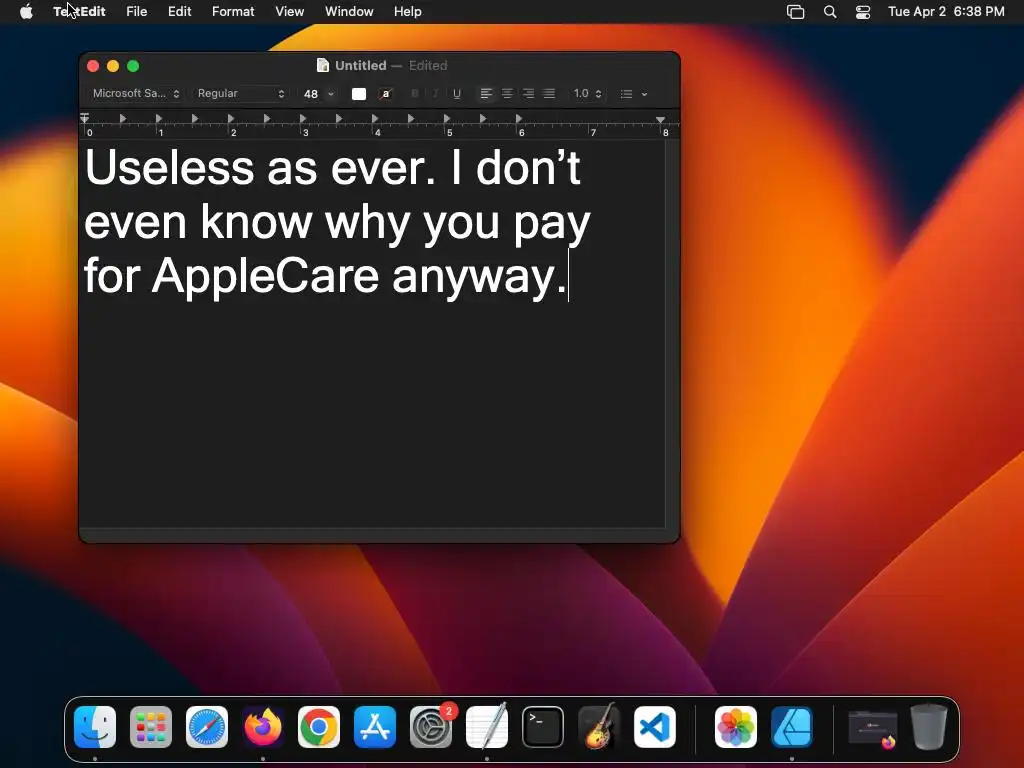
Task: Toggle bold formatting
Action: [x=414, y=94]
